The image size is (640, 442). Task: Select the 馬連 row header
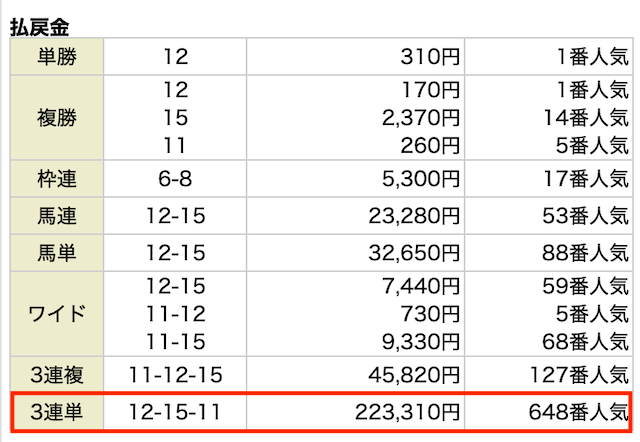pos(57,216)
